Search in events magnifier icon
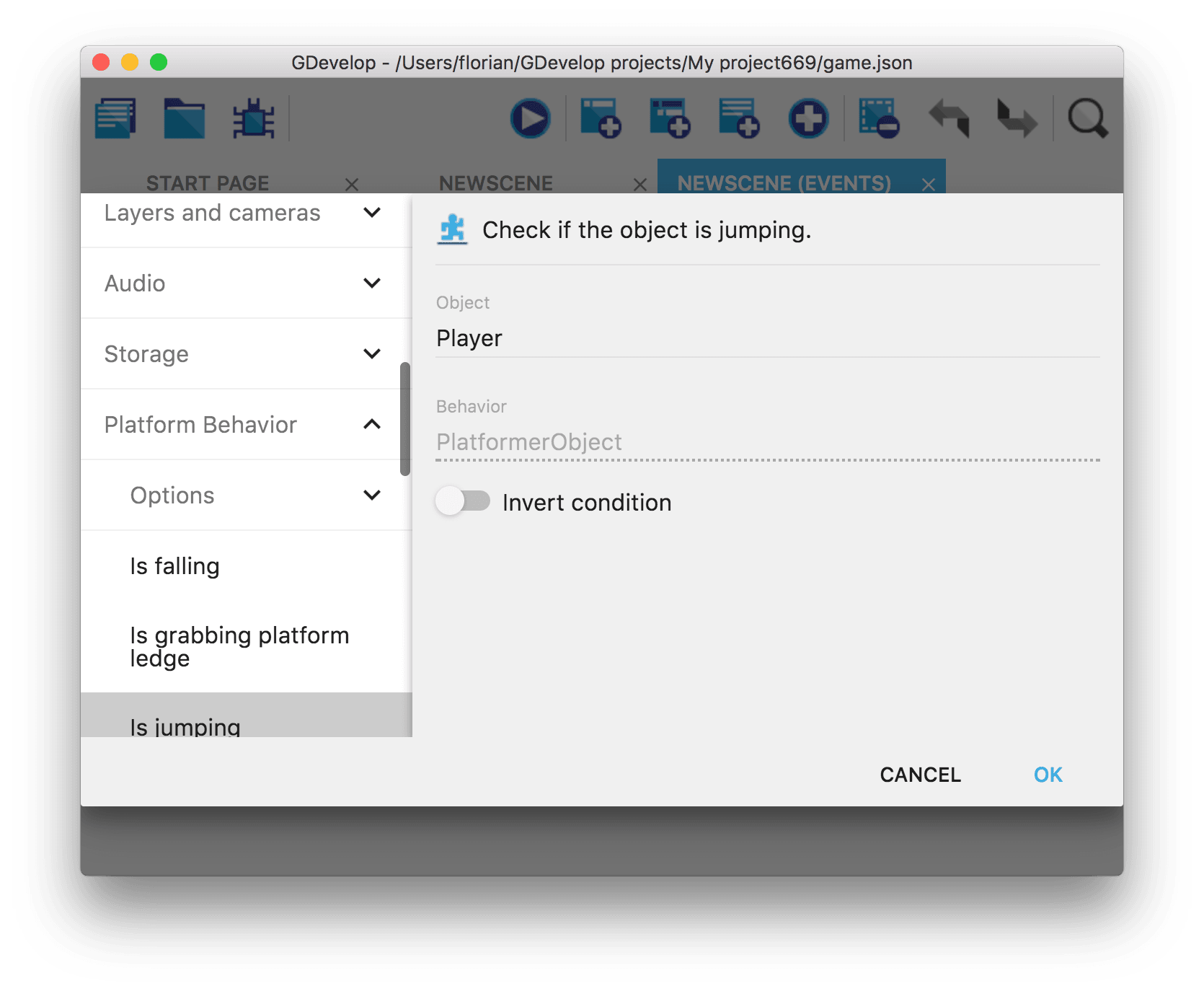The width and height of the screenshot is (1204, 991). pyautogui.click(x=1087, y=118)
